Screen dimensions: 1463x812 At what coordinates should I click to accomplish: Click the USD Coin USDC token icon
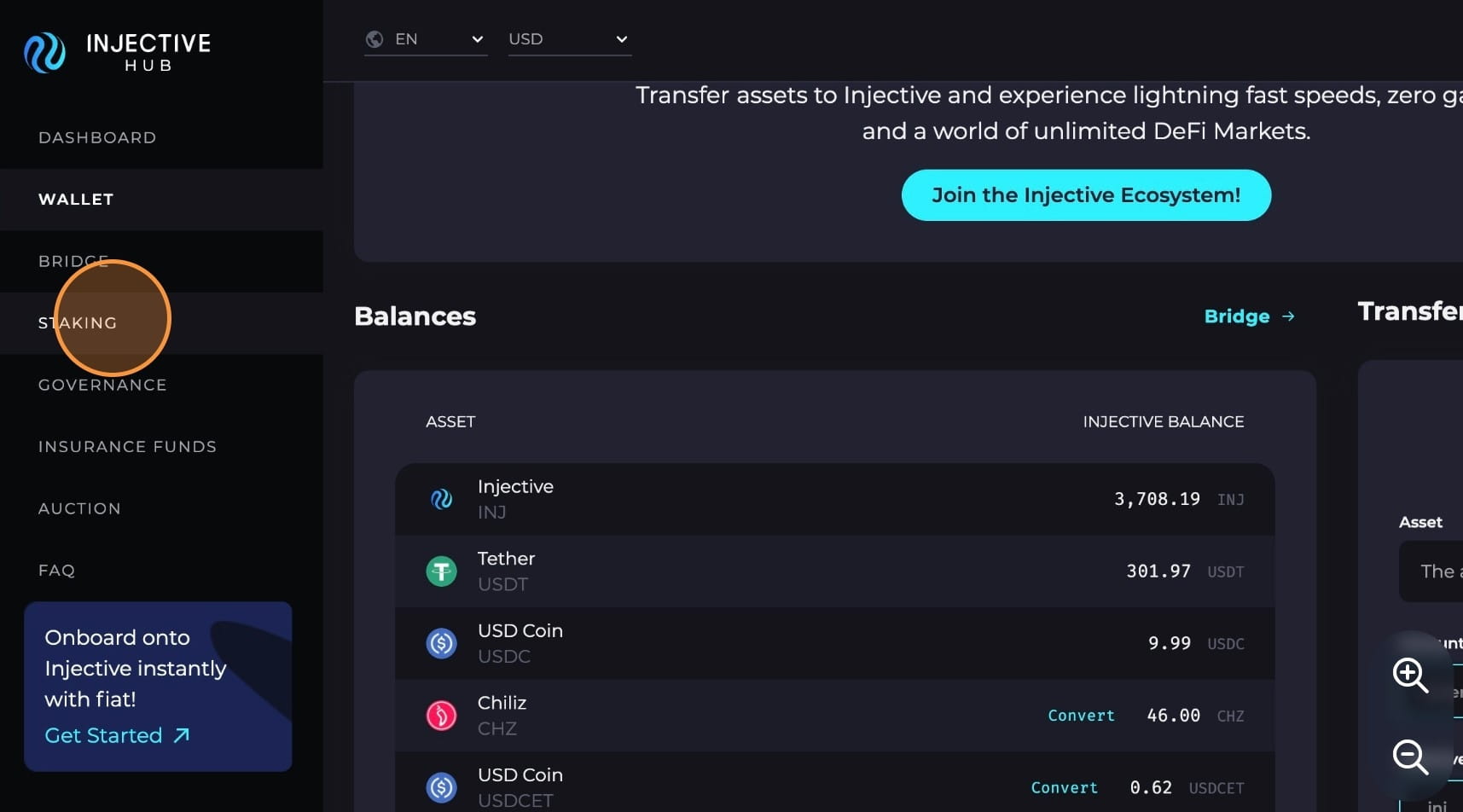coord(441,643)
